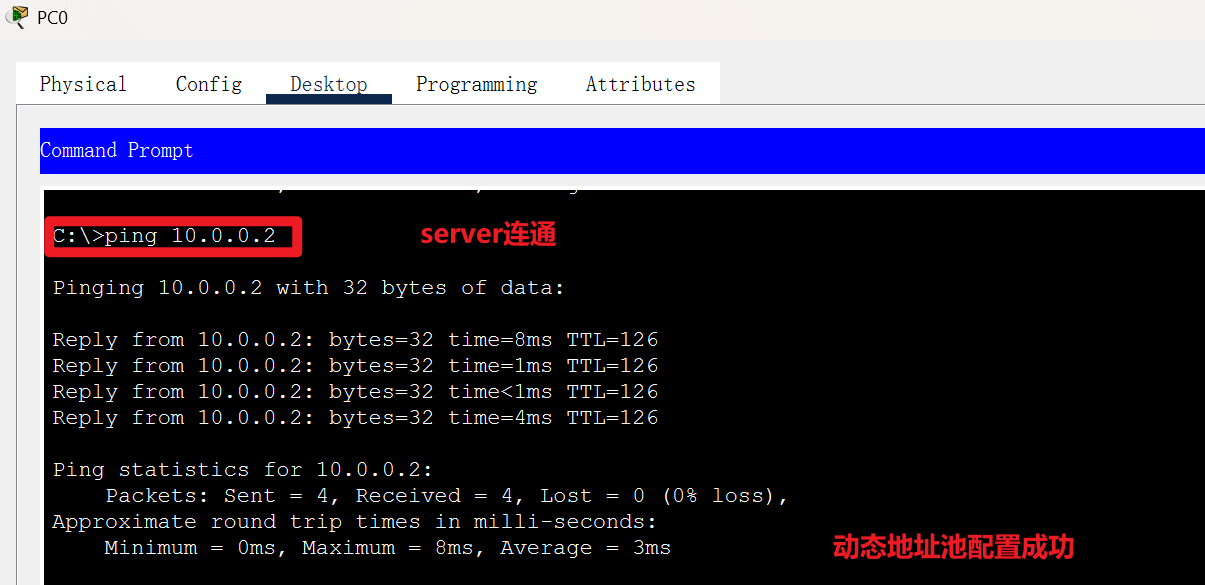Screen dimensions: 1205x585
Task: Click the Ping statistics for 10.0.0.2 line
Action: point(243,470)
